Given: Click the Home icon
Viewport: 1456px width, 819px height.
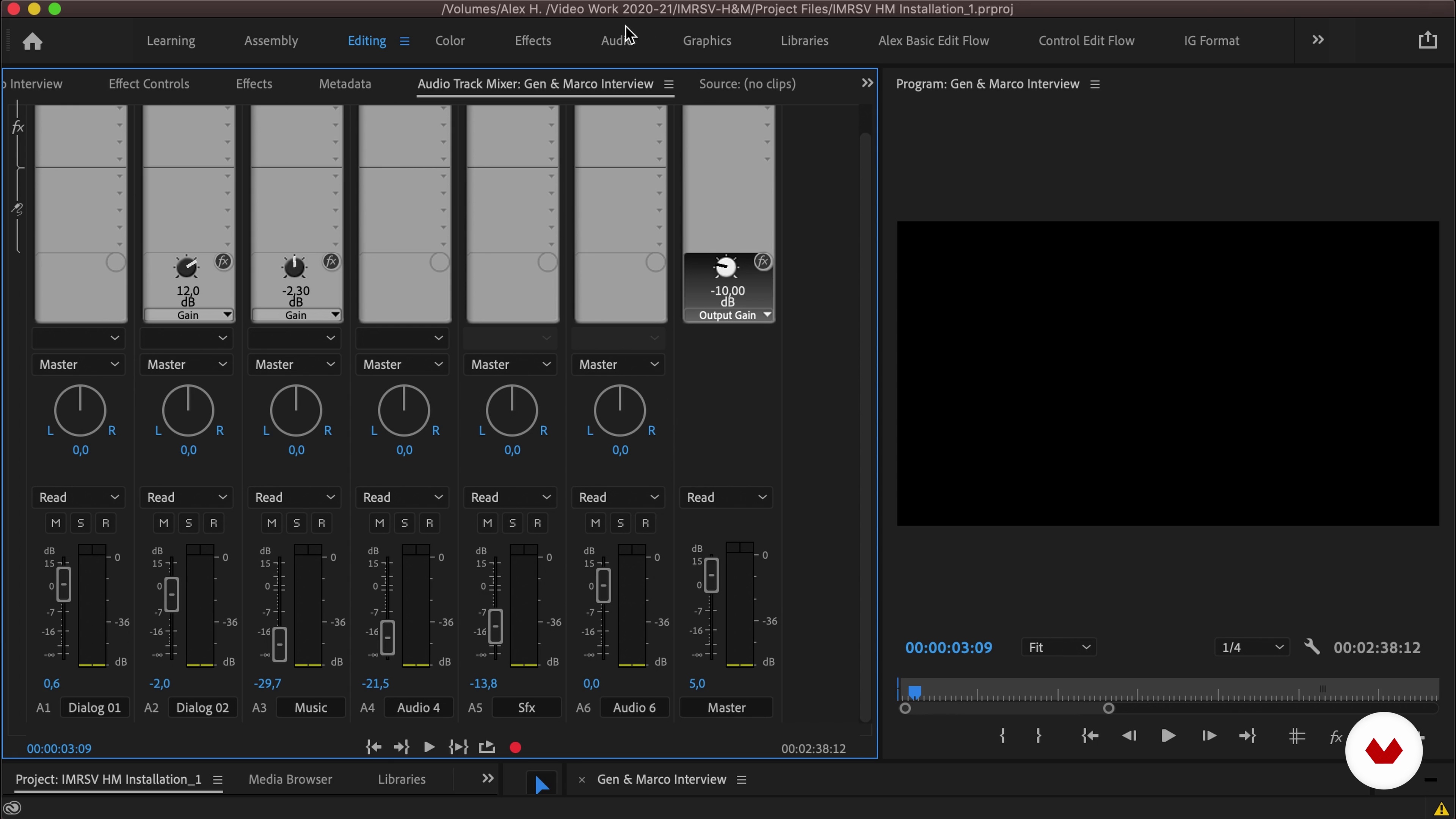Looking at the screenshot, I should tap(32, 41).
